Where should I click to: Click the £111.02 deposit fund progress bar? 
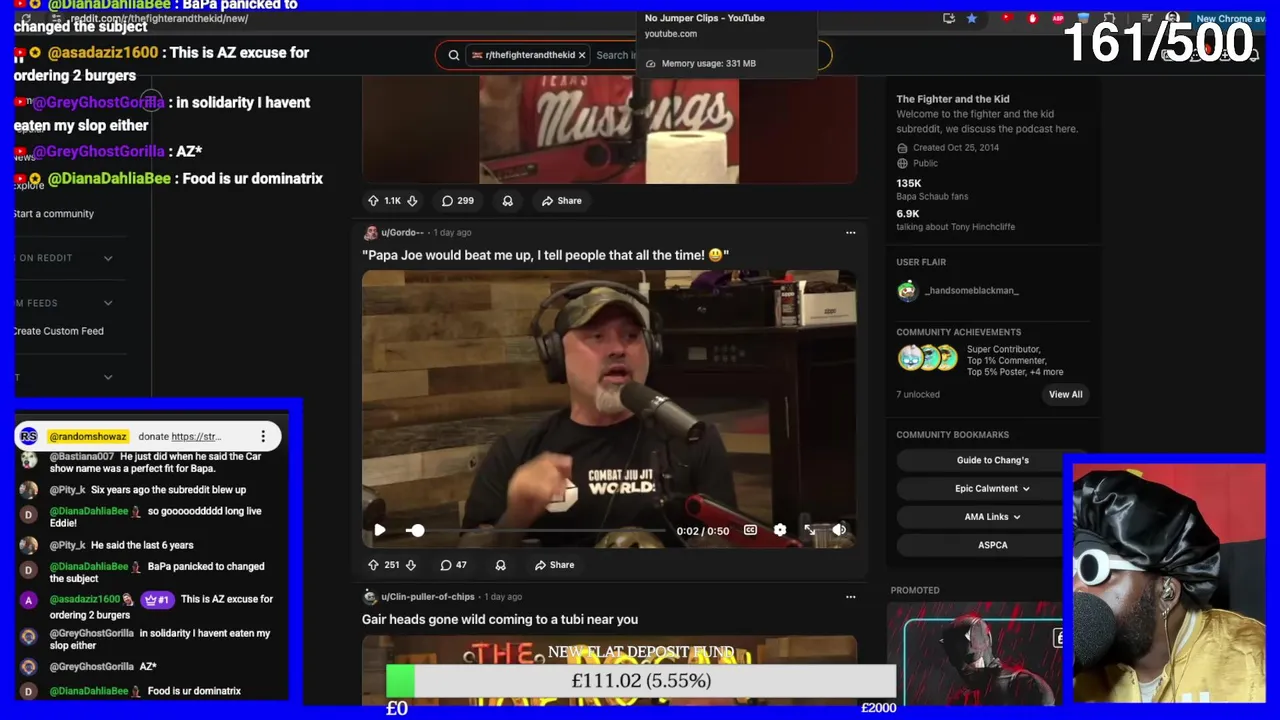pos(641,681)
